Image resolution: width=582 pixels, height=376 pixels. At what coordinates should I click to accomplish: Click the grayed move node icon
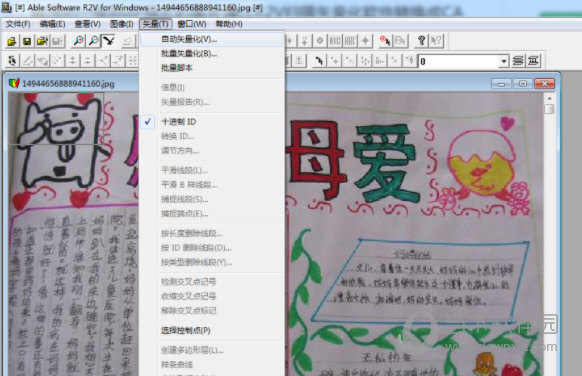point(365,61)
